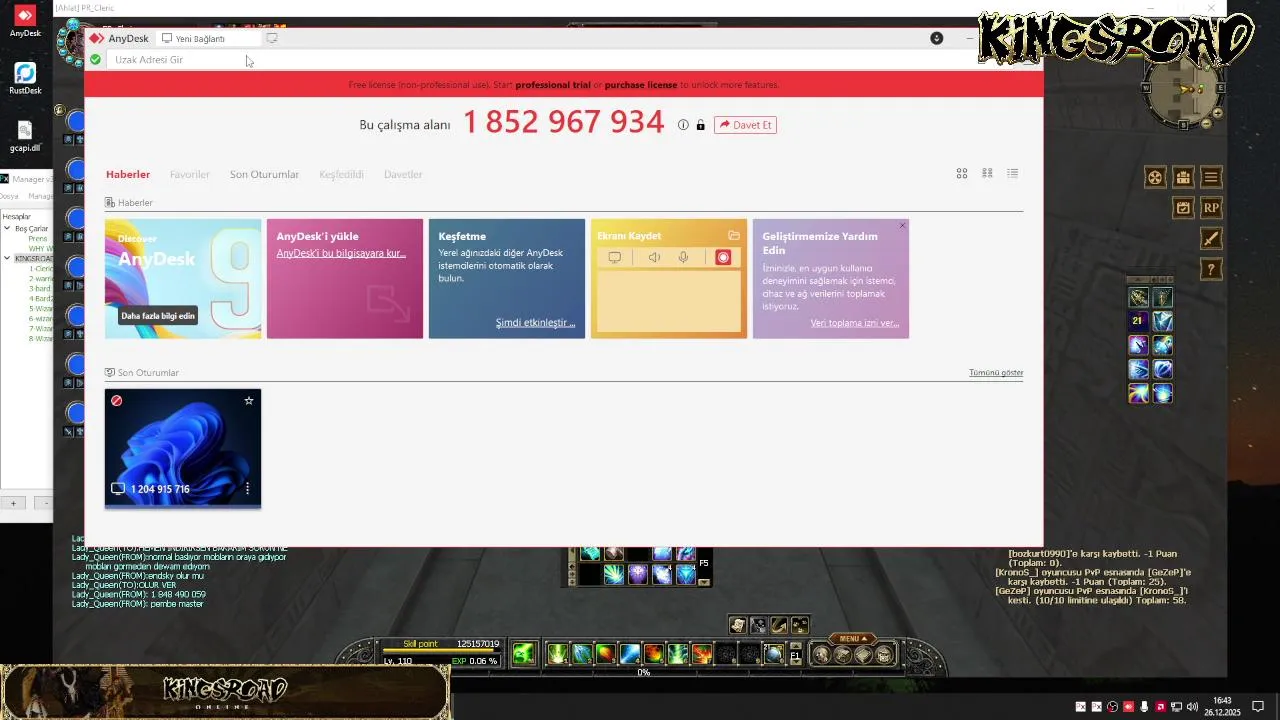Start screen recording with red record button
The image size is (1280, 720).
pos(723,257)
